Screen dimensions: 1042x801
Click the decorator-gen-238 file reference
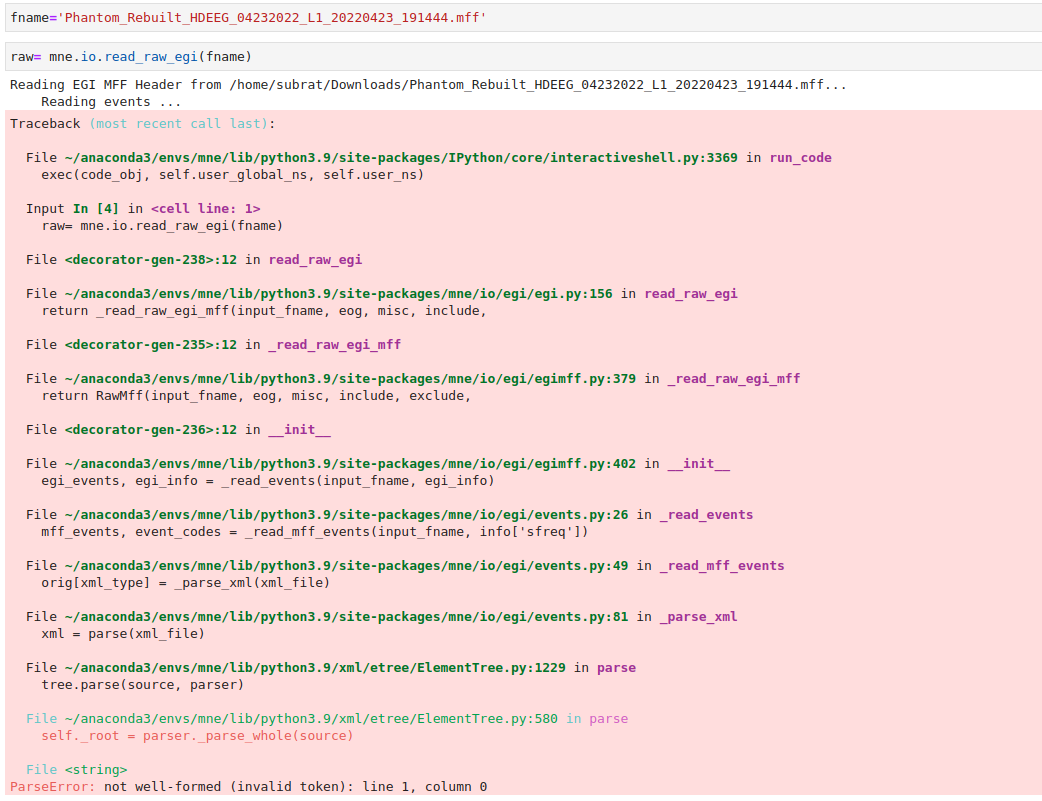point(151,259)
